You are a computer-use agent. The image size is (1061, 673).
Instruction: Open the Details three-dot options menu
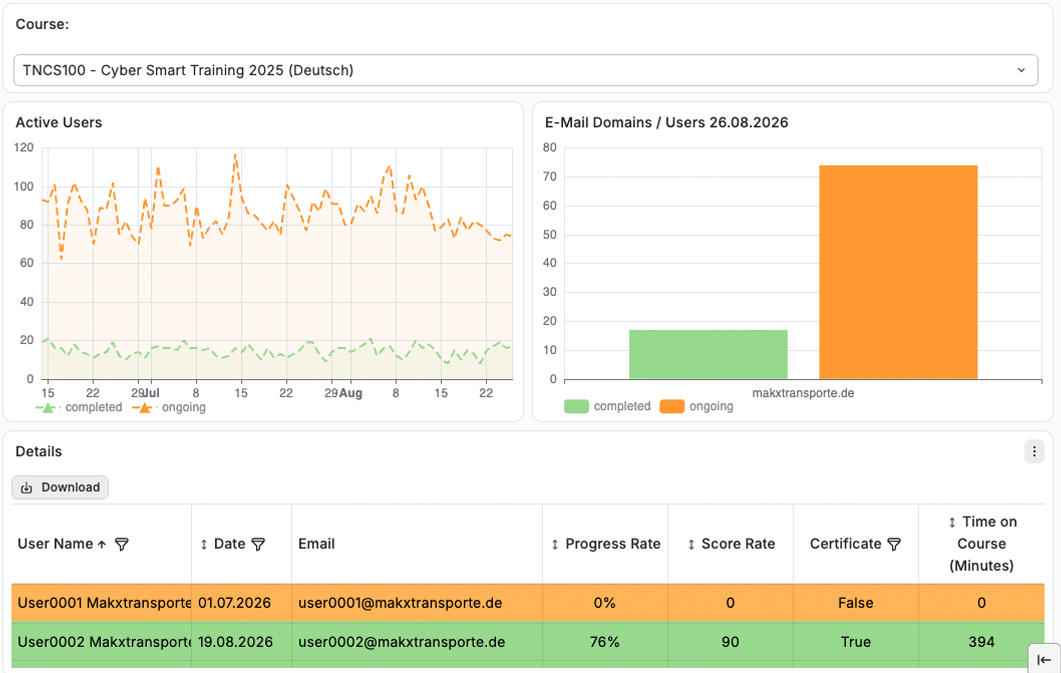pos(1034,451)
